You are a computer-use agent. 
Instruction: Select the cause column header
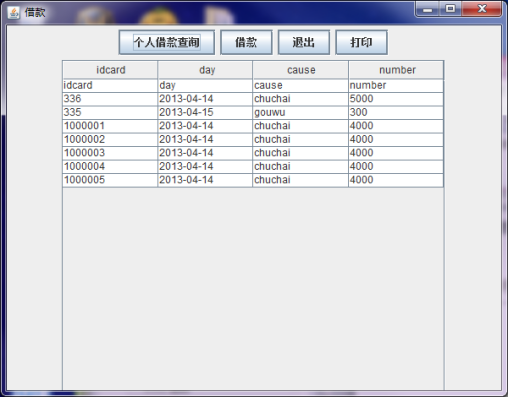[300, 70]
